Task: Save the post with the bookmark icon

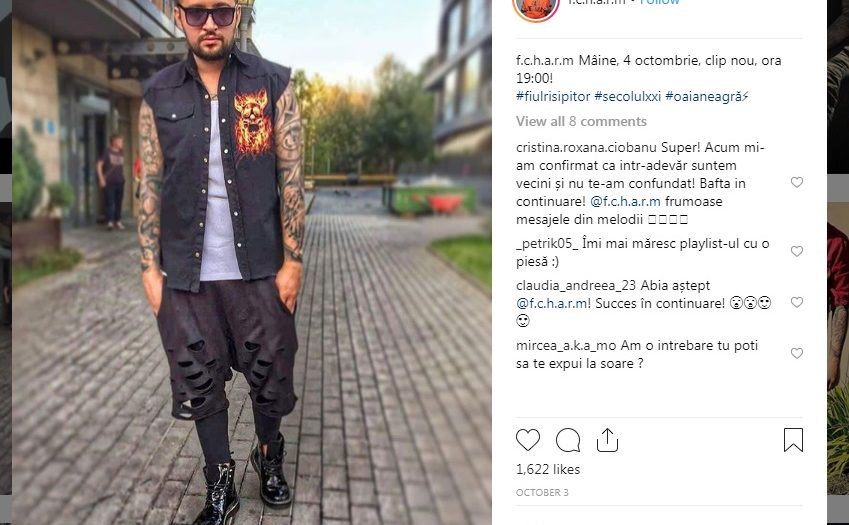Action: tap(793, 440)
